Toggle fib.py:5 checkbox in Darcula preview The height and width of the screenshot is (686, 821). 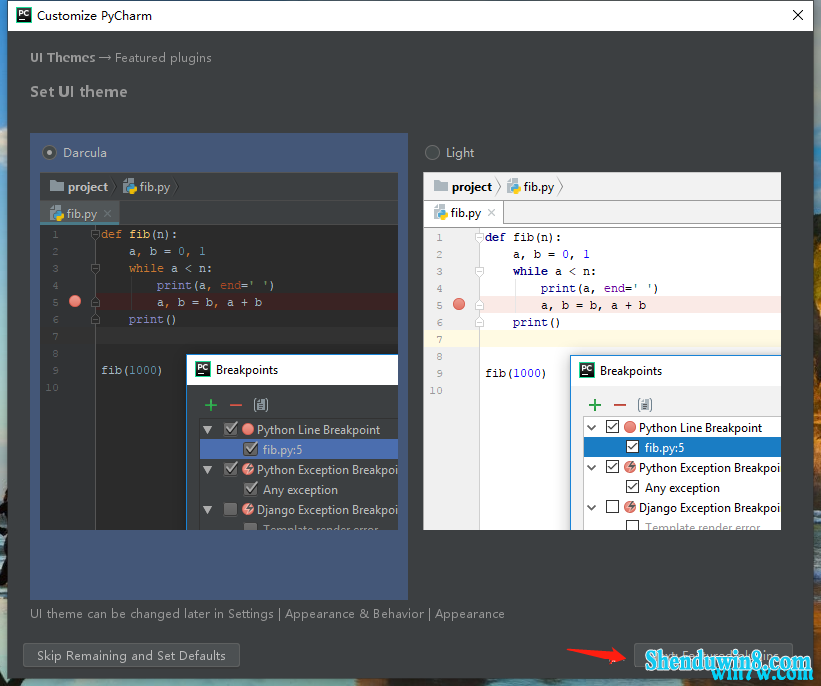tap(251, 449)
